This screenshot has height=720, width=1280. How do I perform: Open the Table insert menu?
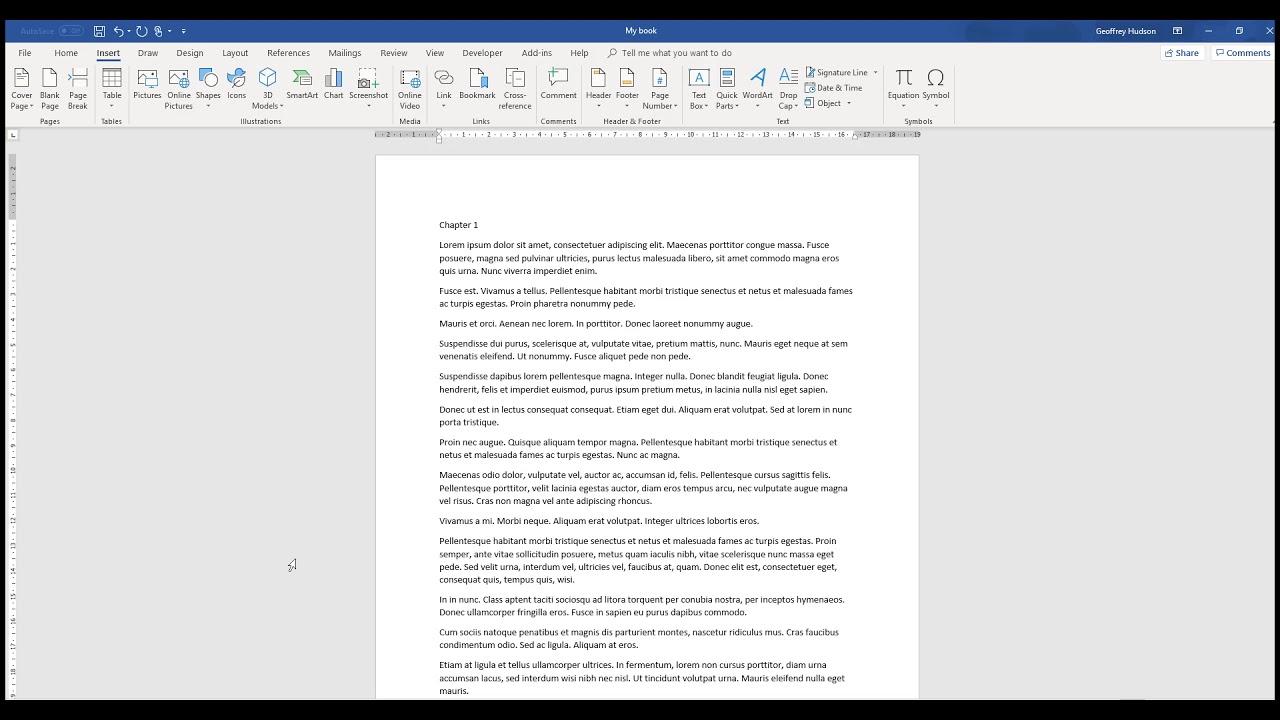pos(112,89)
